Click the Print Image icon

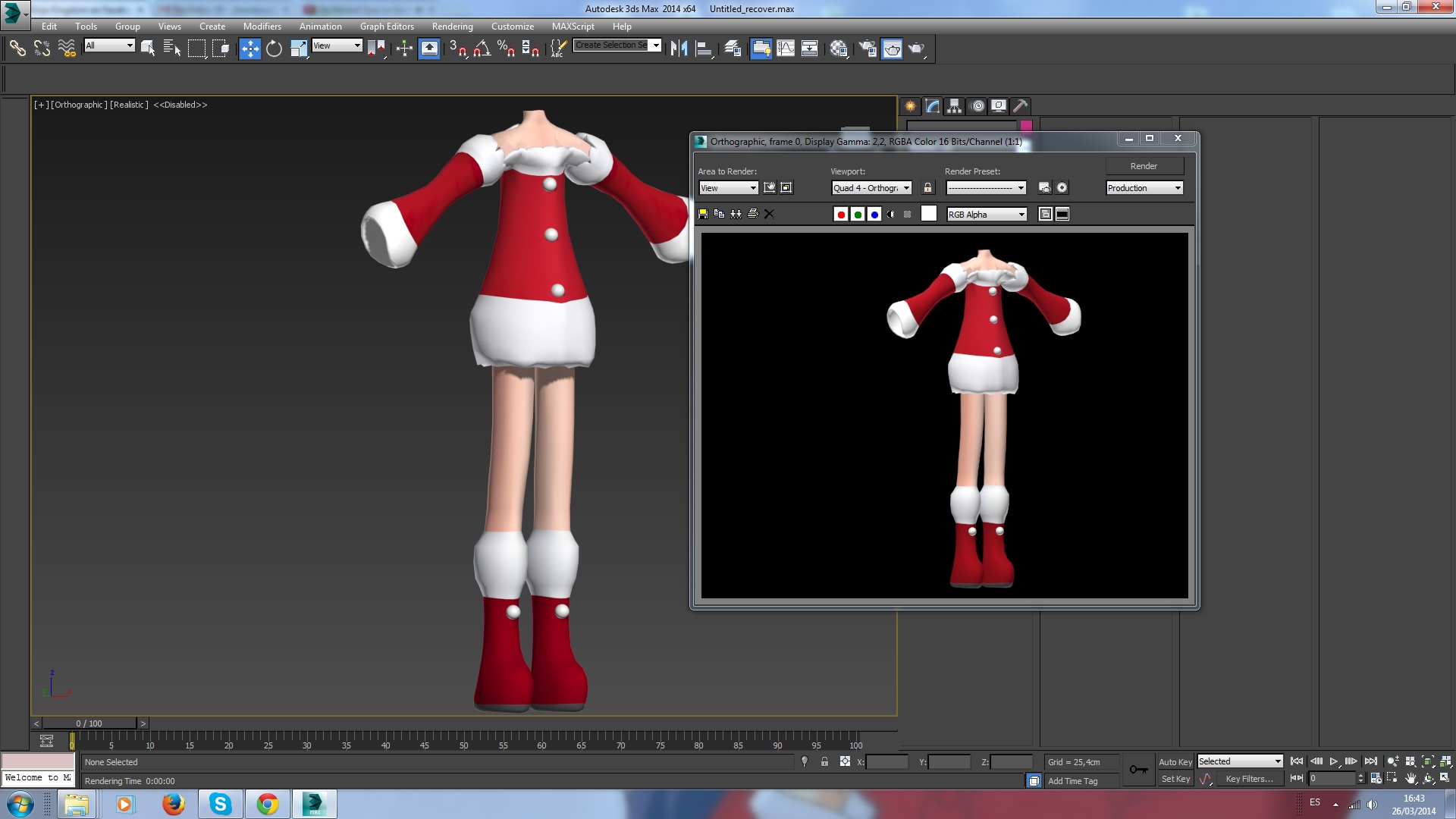[x=752, y=215]
